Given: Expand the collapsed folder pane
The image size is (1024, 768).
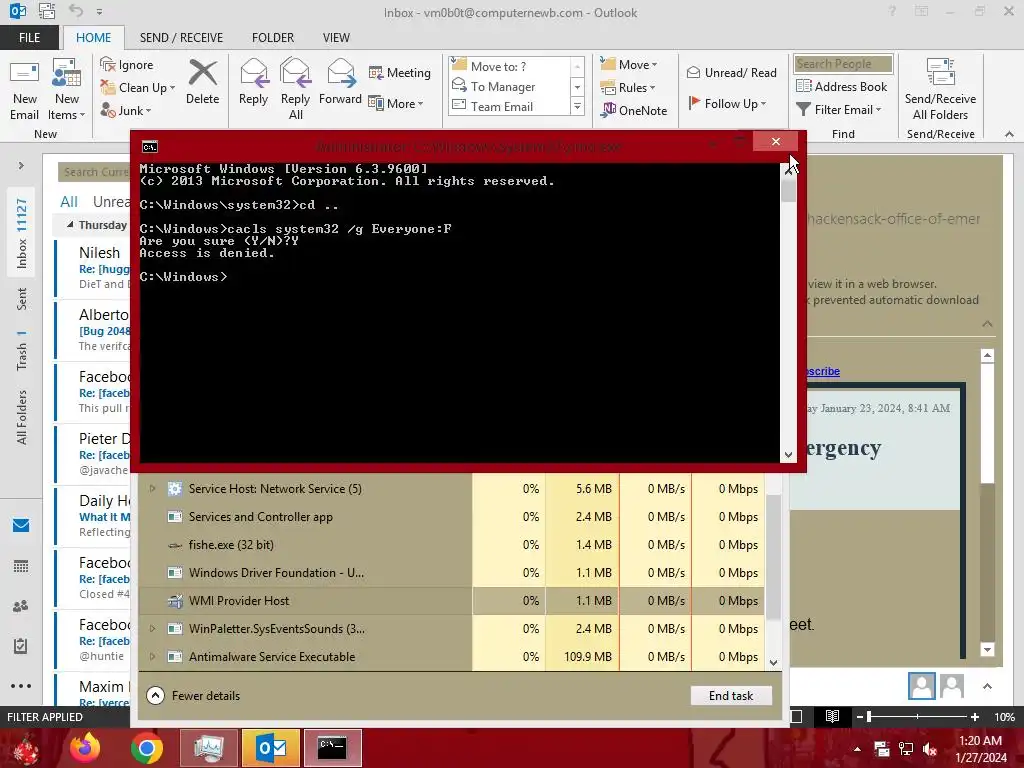Looking at the screenshot, I should point(21,166).
